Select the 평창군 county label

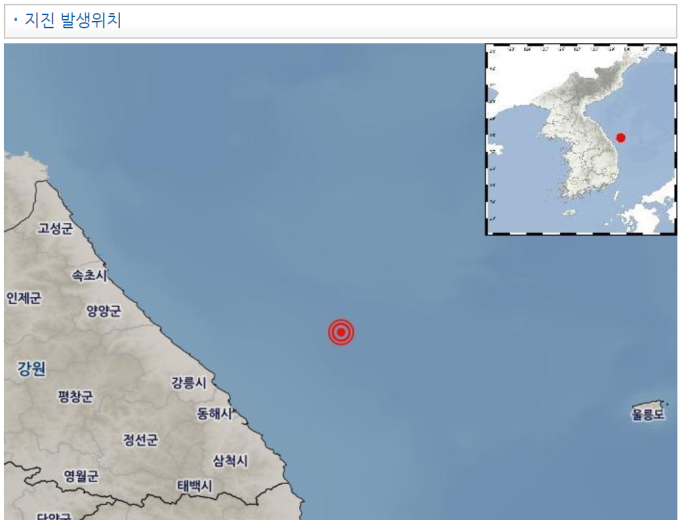[75, 396]
